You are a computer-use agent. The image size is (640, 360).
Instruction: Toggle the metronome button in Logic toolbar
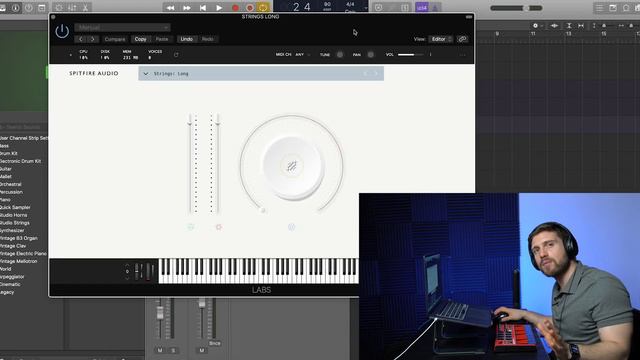click(x=435, y=7)
